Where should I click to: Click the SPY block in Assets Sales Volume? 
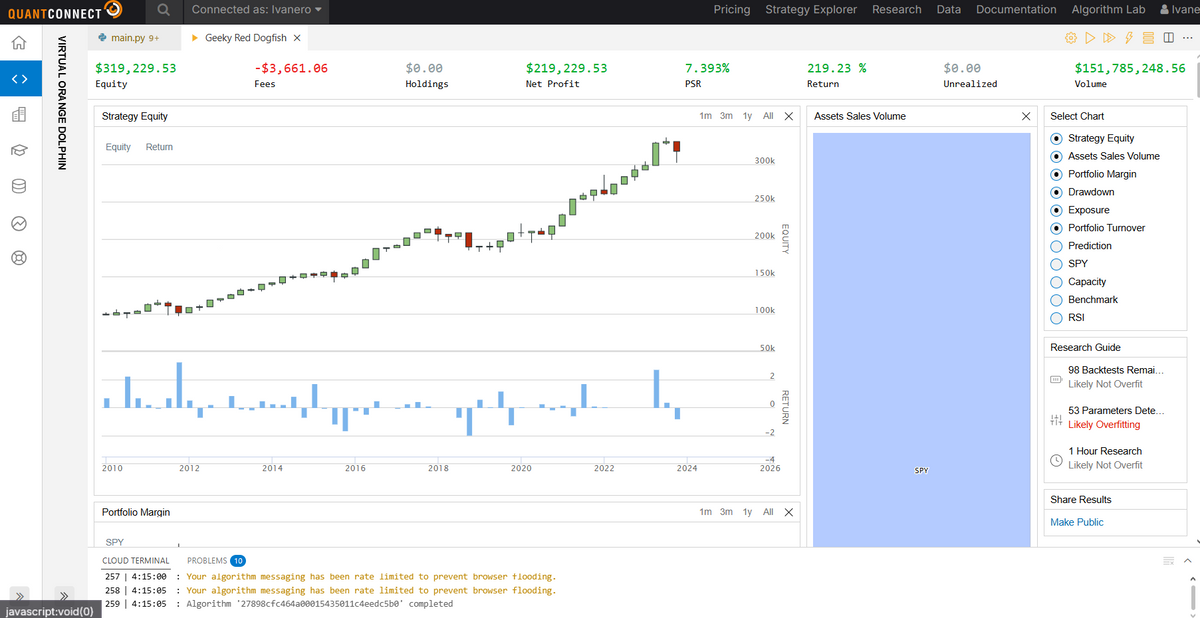pos(921,340)
